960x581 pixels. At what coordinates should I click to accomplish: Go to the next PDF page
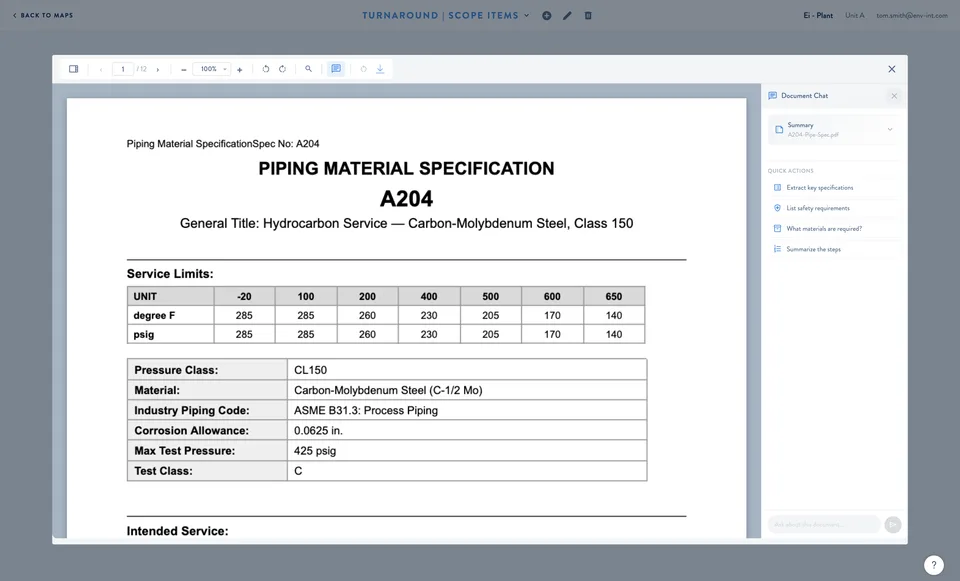157,69
